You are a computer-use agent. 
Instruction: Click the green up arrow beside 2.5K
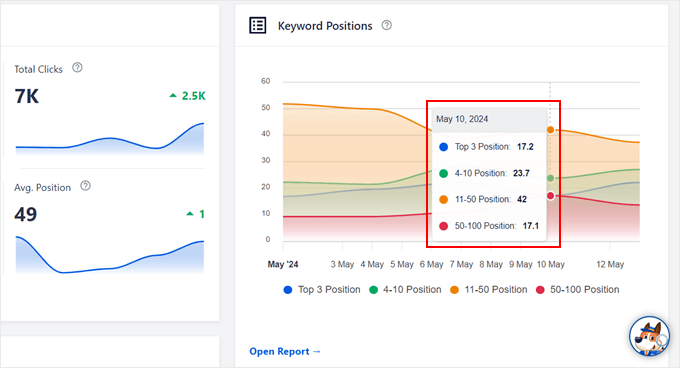coord(173,95)
